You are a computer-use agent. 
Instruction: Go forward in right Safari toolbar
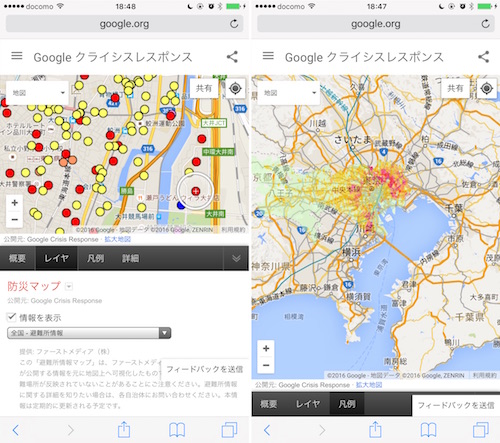(322, 430)
